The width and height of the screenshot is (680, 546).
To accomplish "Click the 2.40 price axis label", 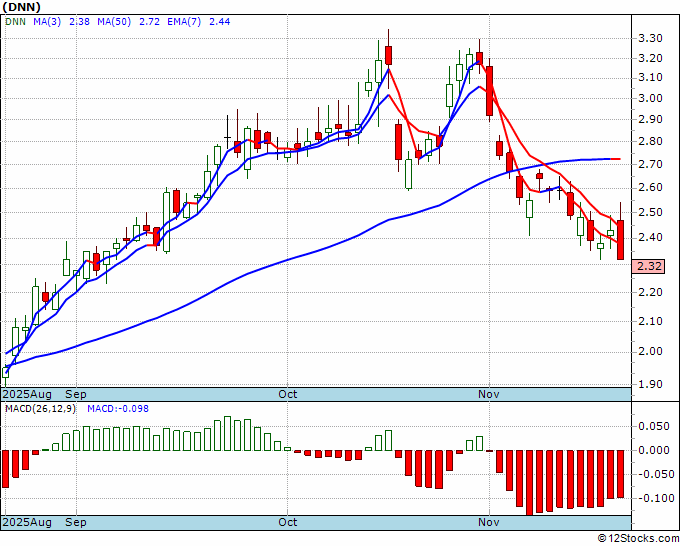I will [651, 237].
